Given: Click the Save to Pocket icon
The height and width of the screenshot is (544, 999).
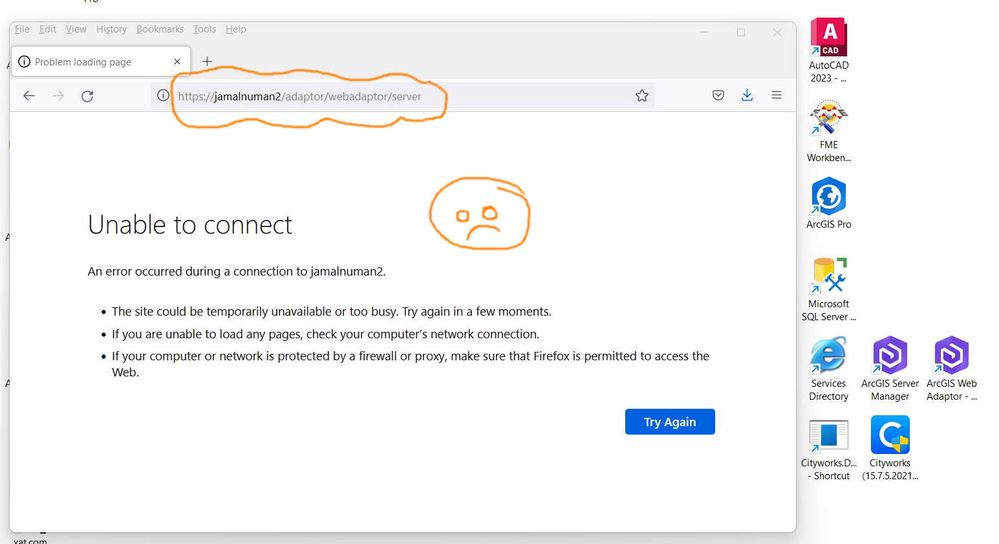Looking at the screenshot, I should pyautogui.click(x=718, y=96).
